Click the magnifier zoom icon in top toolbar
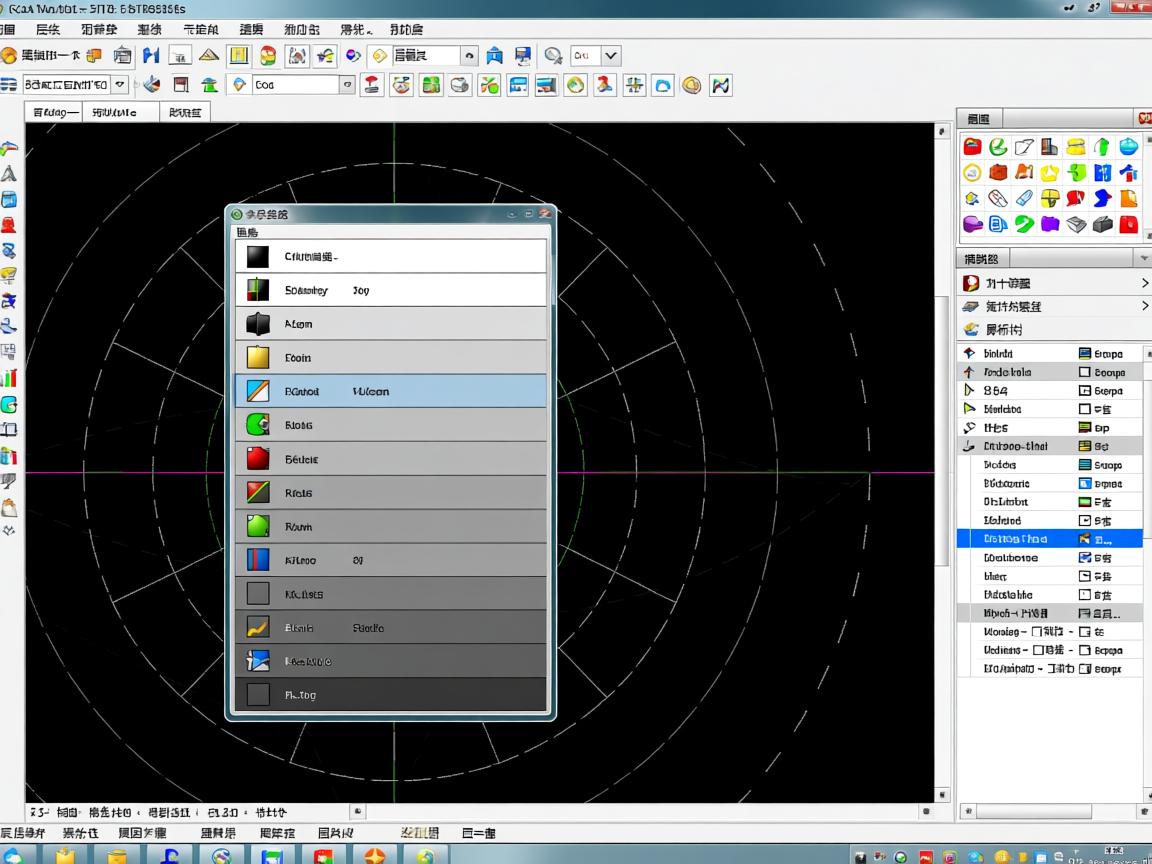The width and height of the screenshot is (1152, 864). [553, 56]
